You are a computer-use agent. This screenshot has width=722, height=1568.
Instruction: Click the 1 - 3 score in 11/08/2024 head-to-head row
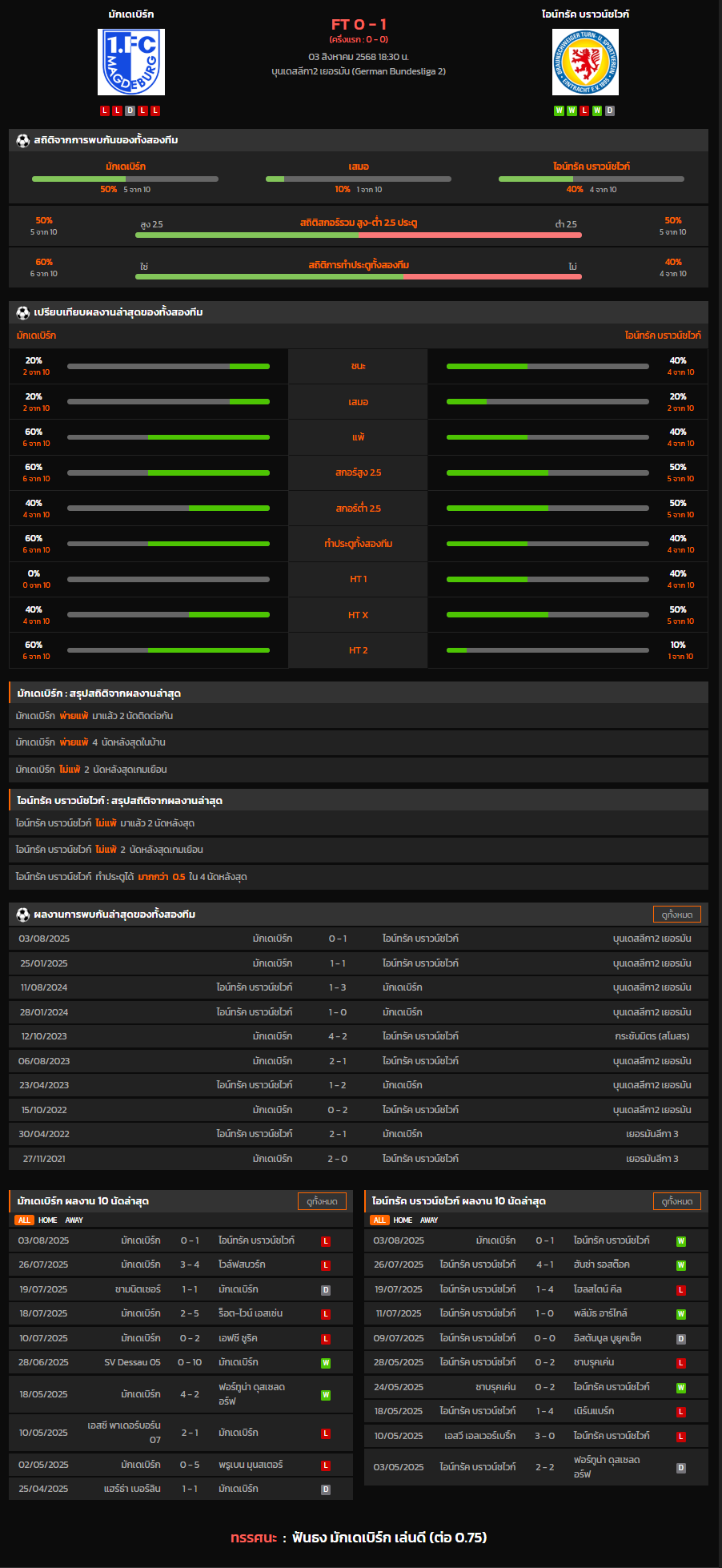(x=338, y=987)
